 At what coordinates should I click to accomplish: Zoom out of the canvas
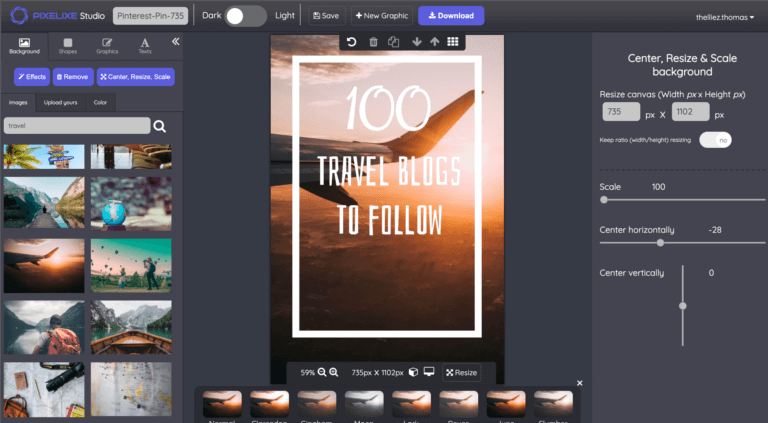point(322,372)
